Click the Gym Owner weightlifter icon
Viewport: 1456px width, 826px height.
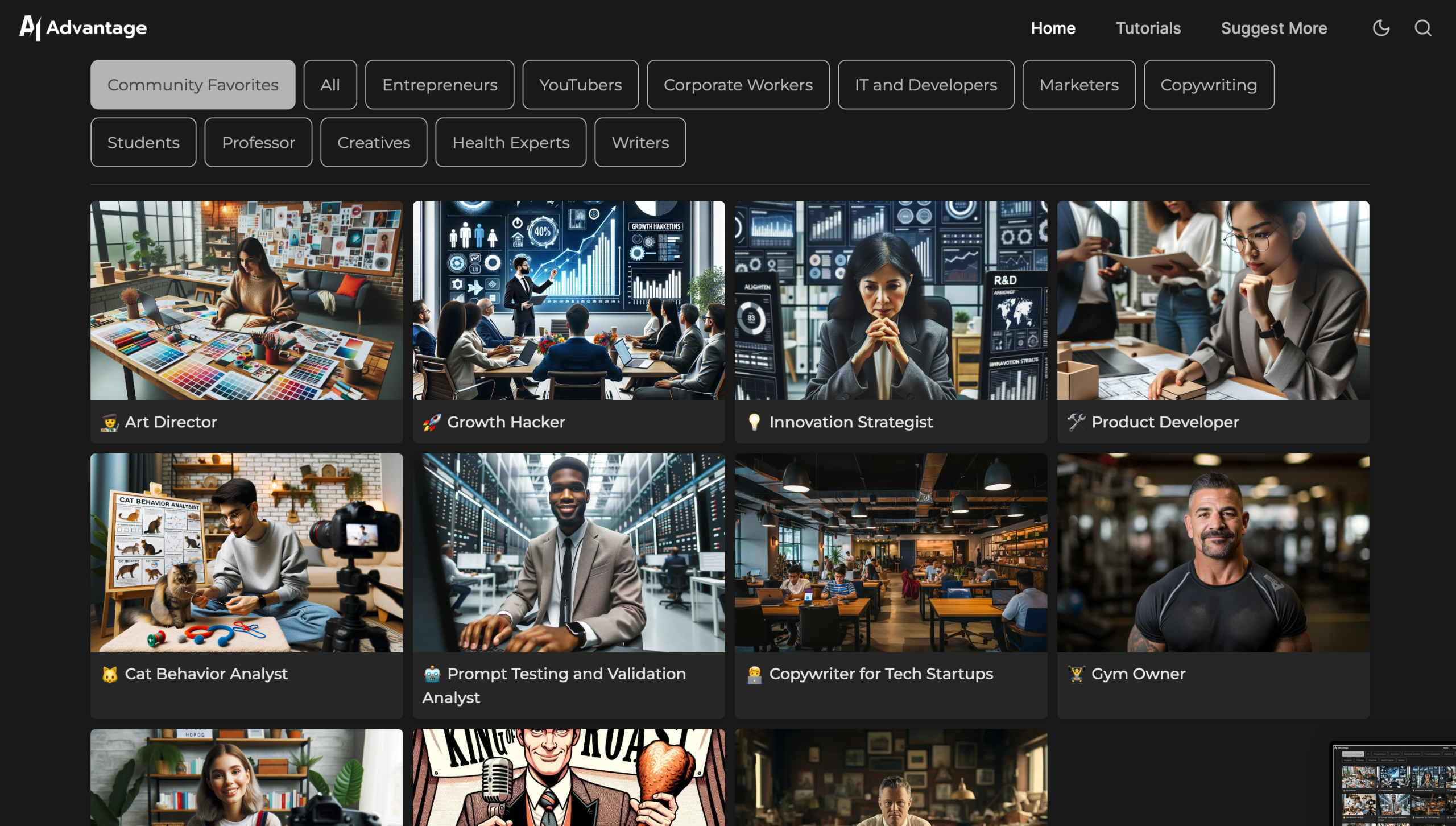(x=1076, y=674)
